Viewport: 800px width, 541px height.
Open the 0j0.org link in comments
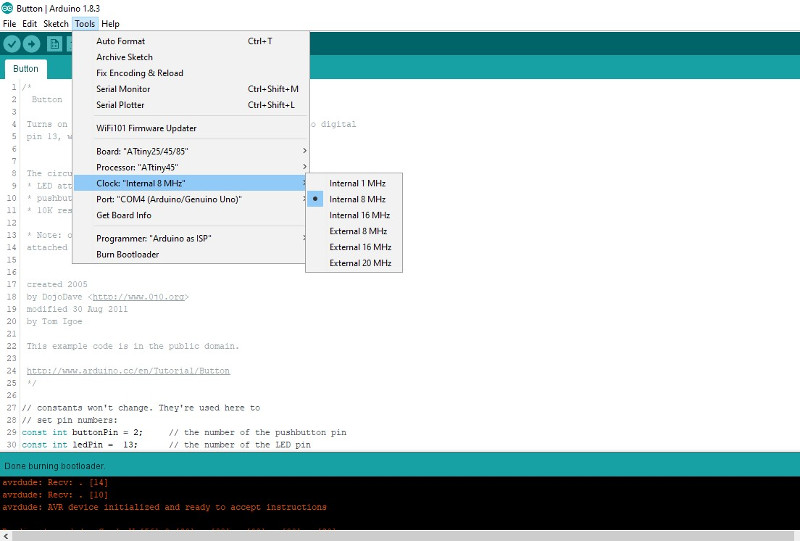coord(138,297)
